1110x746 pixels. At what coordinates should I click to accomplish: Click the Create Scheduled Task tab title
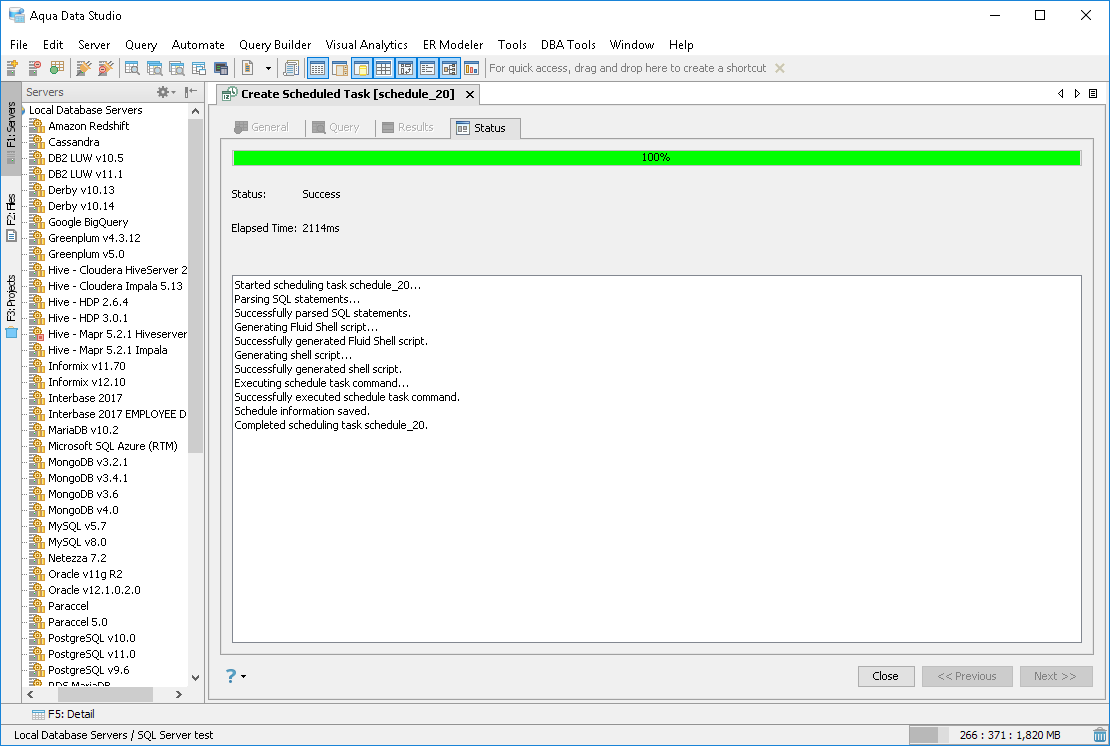coord(348,94)
